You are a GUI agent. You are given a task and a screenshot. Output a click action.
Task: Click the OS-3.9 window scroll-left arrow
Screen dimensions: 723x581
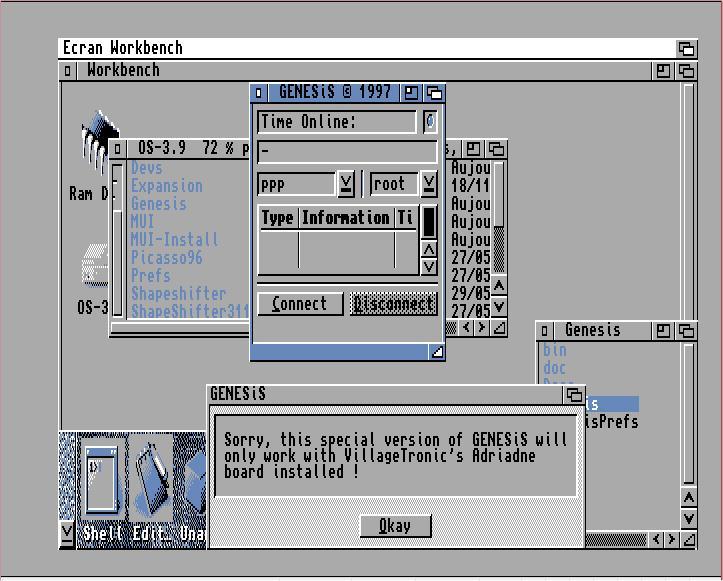pyautogui.click(x=467, y=328)
